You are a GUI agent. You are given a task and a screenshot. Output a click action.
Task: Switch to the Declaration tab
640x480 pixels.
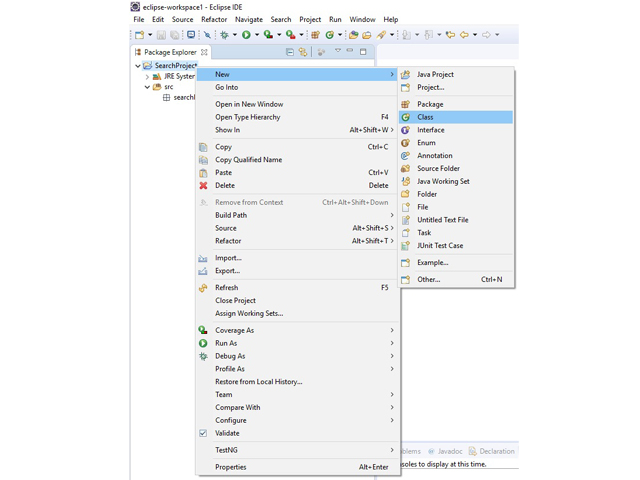click(x=492, y=451)
